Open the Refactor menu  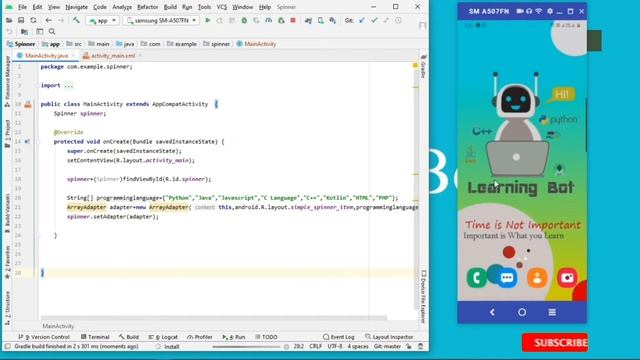pyautogui.click(x=147, y=7)
